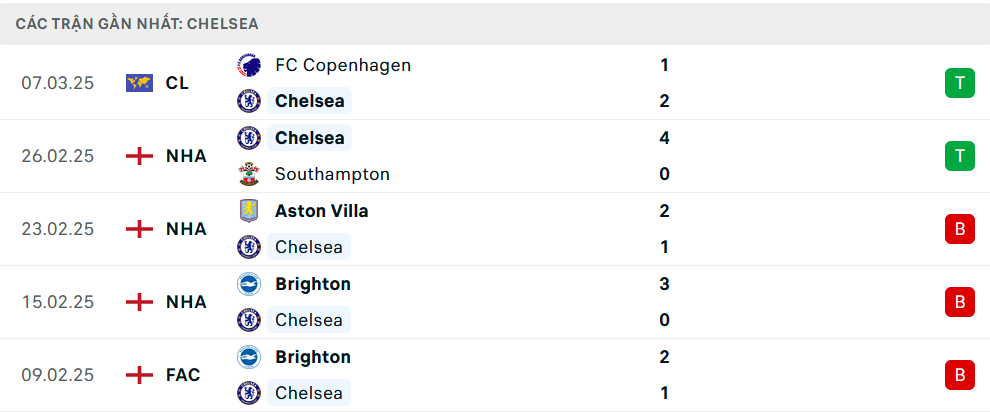Click the FC Copenhagen club crest
This screenshot has width=990, height=412.
[x=248, y=65]
